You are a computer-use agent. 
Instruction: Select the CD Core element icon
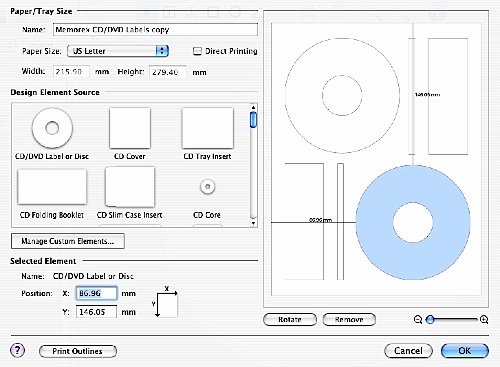[207, 186]
